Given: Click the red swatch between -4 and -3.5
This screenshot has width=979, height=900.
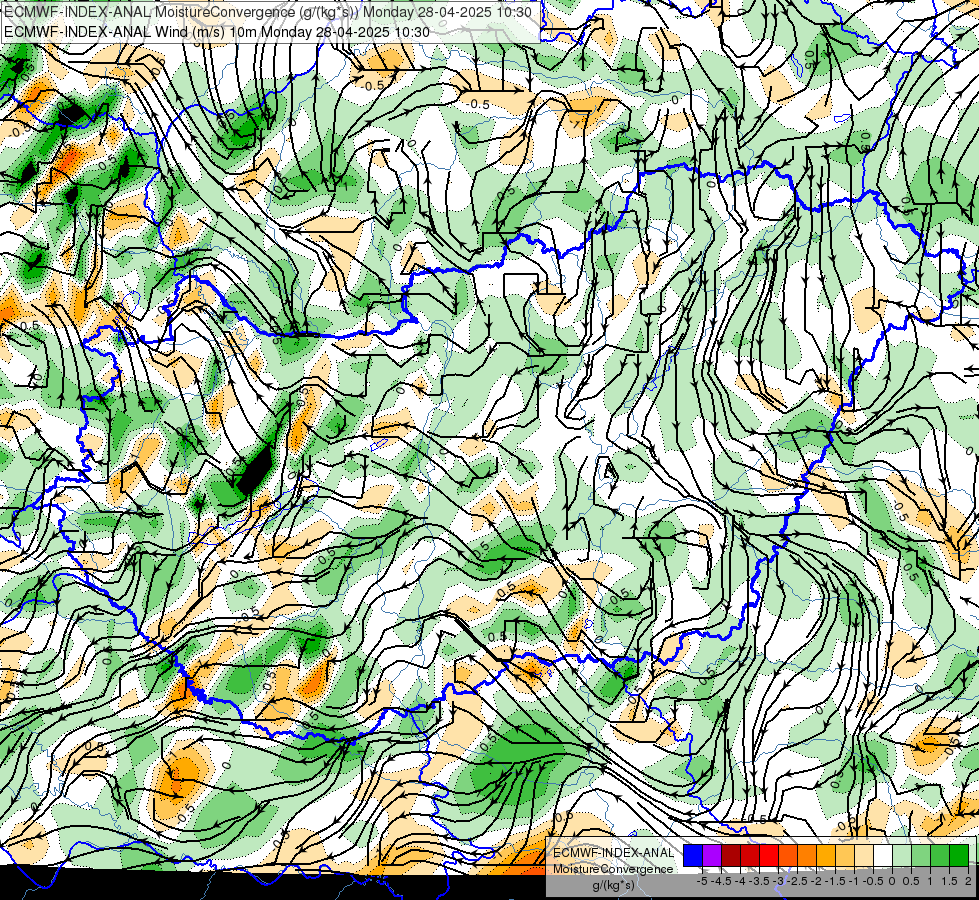Looking at the screenshot, I should tap(750, 856).
